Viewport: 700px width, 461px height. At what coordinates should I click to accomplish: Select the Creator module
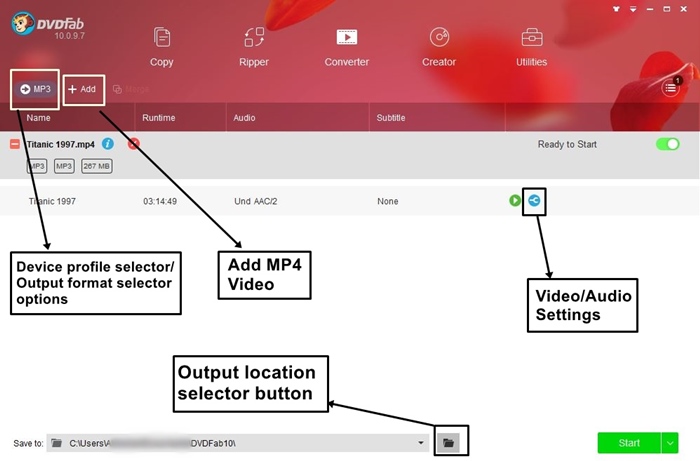439,47
